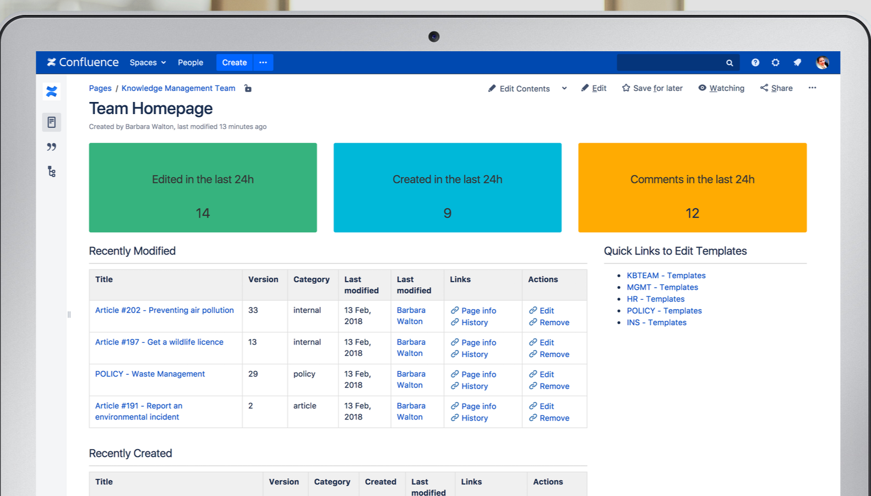871x496 pixels.
Task: Expand the Spaces dropdown
Action: pyautogui.click(x=147, y=63)
